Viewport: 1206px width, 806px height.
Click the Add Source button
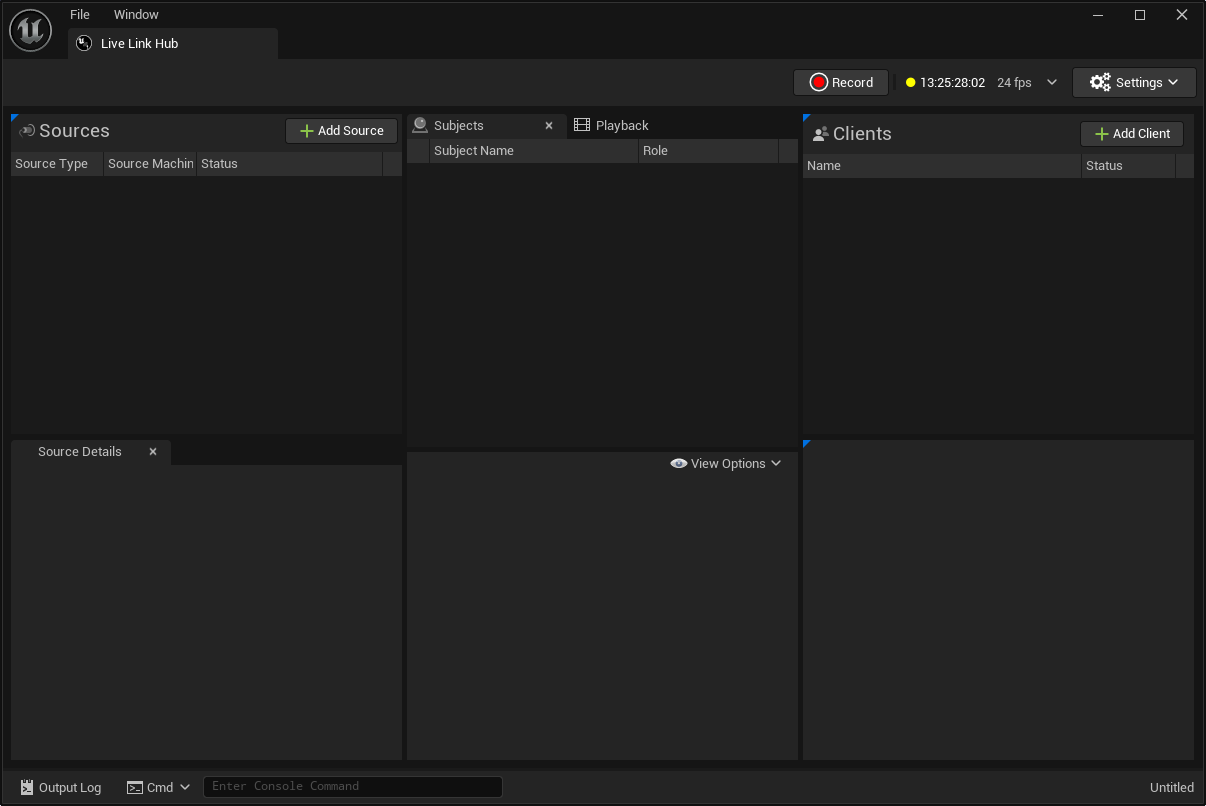(x=341, y=131)
